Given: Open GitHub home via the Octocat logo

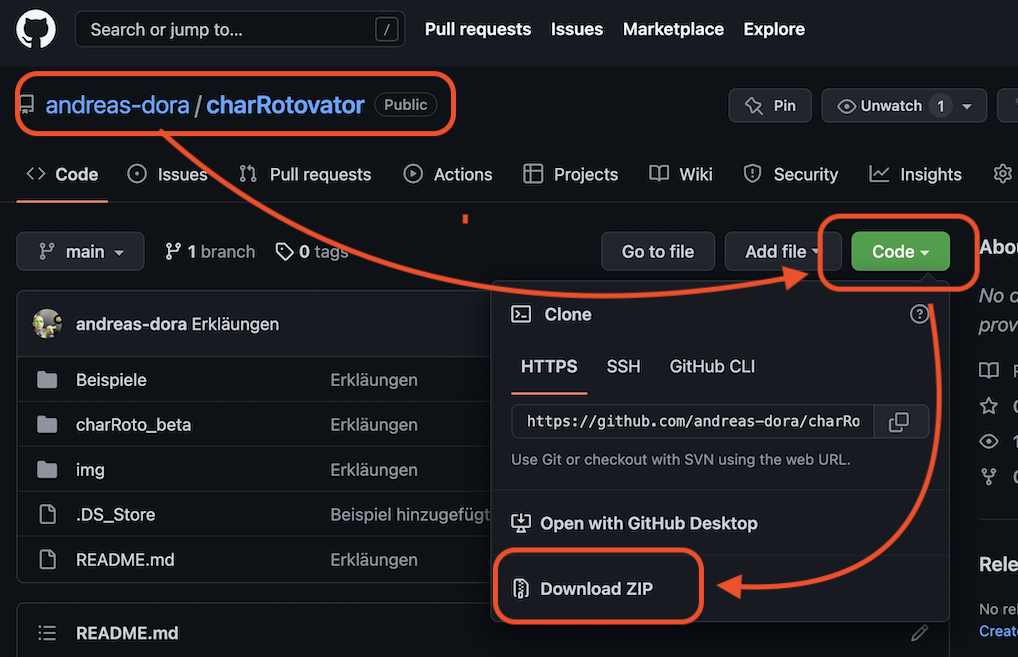Looking at the screenshot, I should point(35,29).
